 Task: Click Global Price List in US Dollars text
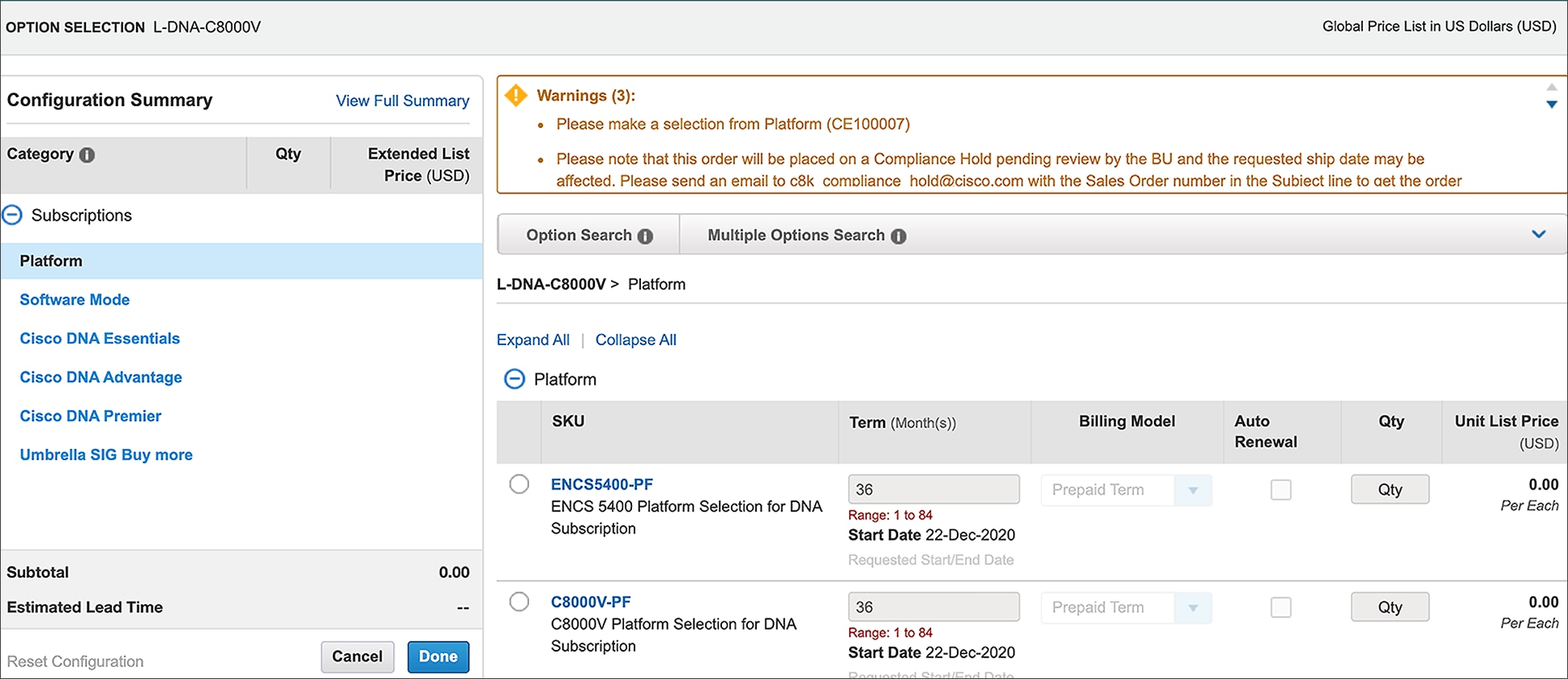[x=1439, y=27]
